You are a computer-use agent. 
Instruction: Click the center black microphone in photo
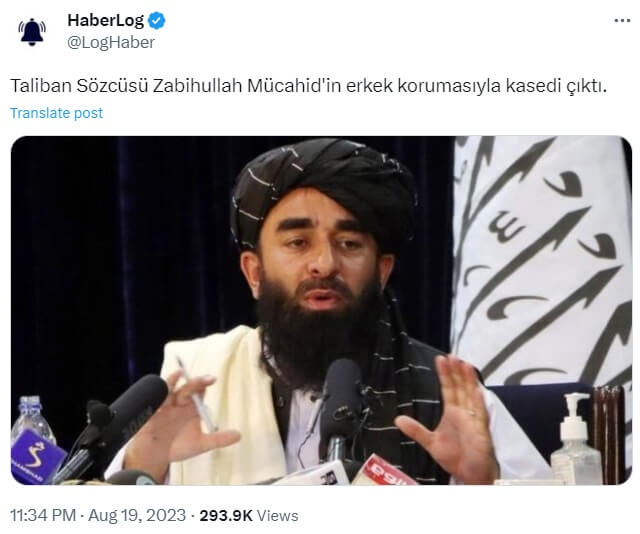point(341,408)
